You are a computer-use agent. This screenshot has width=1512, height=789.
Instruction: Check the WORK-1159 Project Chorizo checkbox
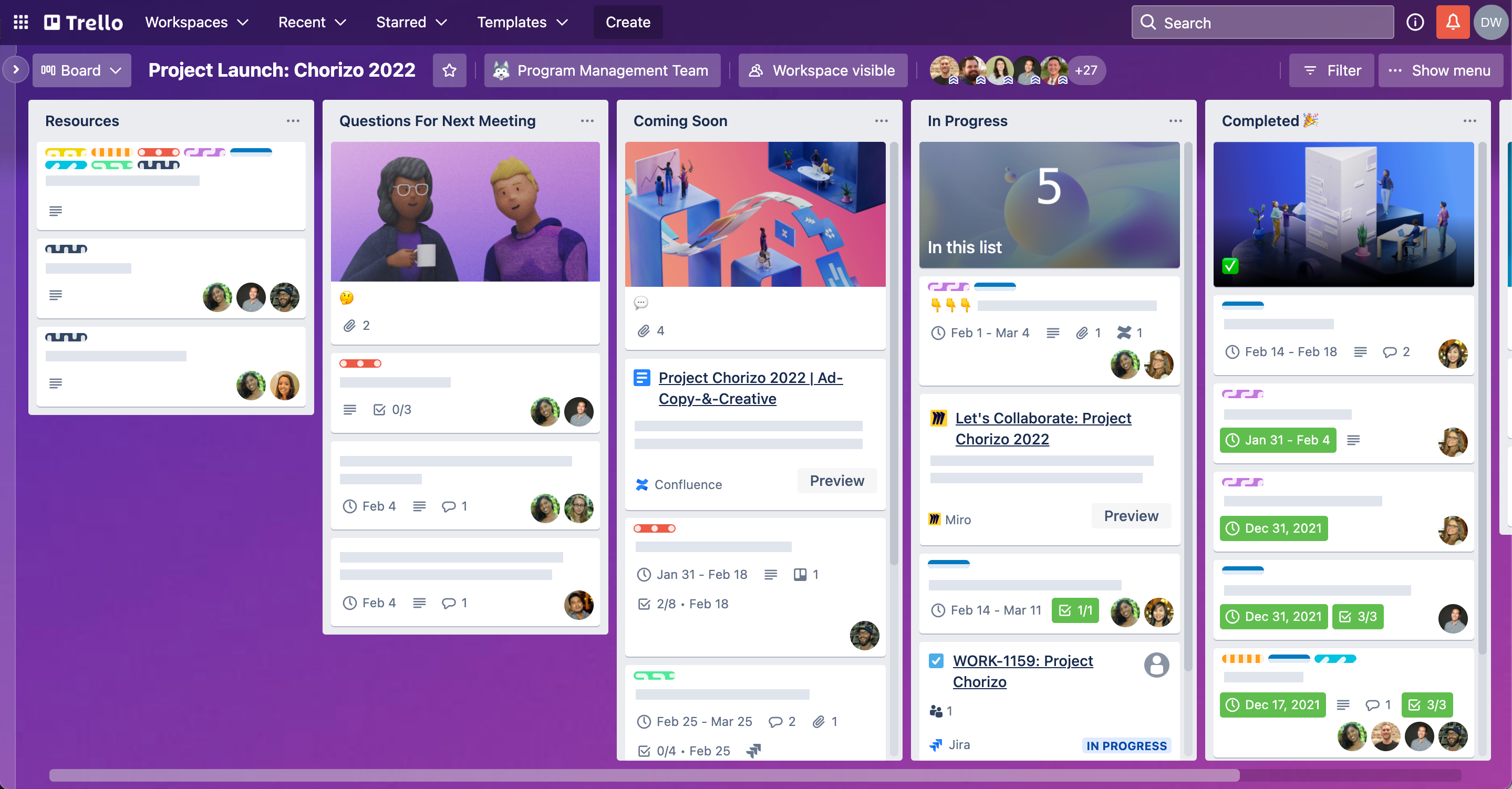[x=936, y=660]
